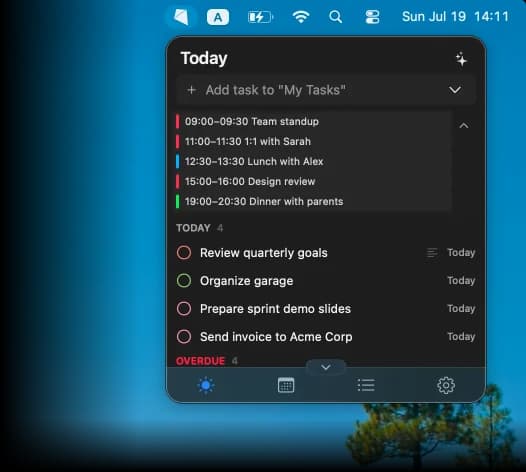
Task: Switch to the Today sun tab
Action: click(206, 385)
